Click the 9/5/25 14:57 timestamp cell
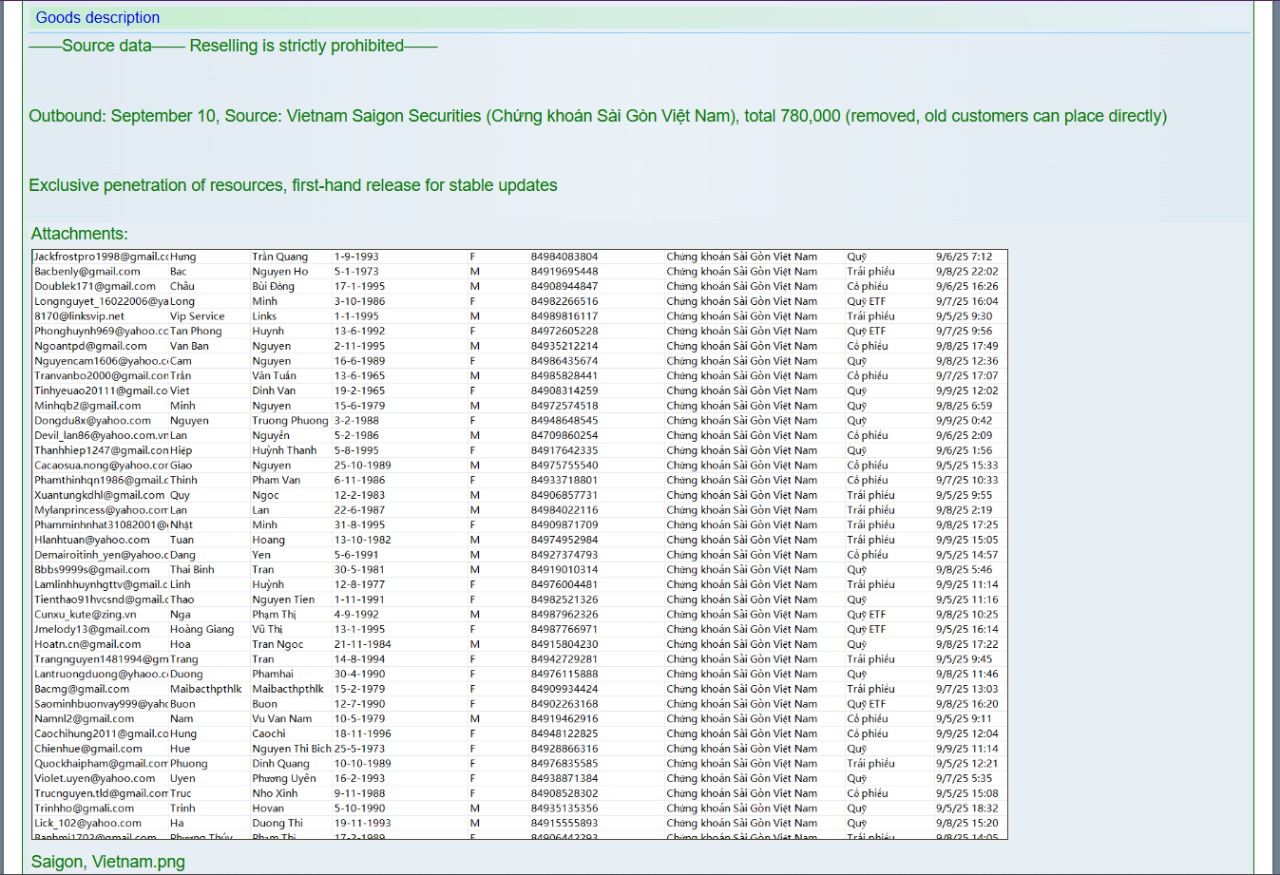 point(966,555)
